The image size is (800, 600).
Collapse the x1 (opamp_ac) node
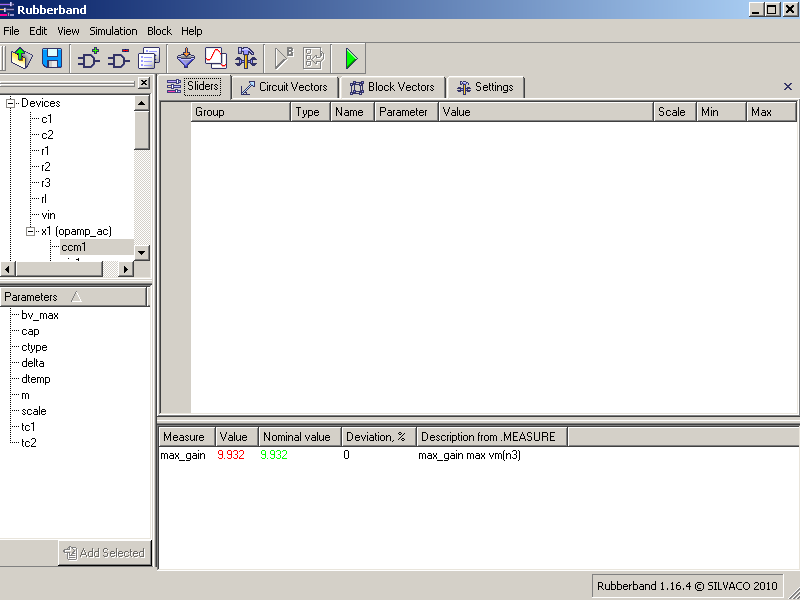31,231
